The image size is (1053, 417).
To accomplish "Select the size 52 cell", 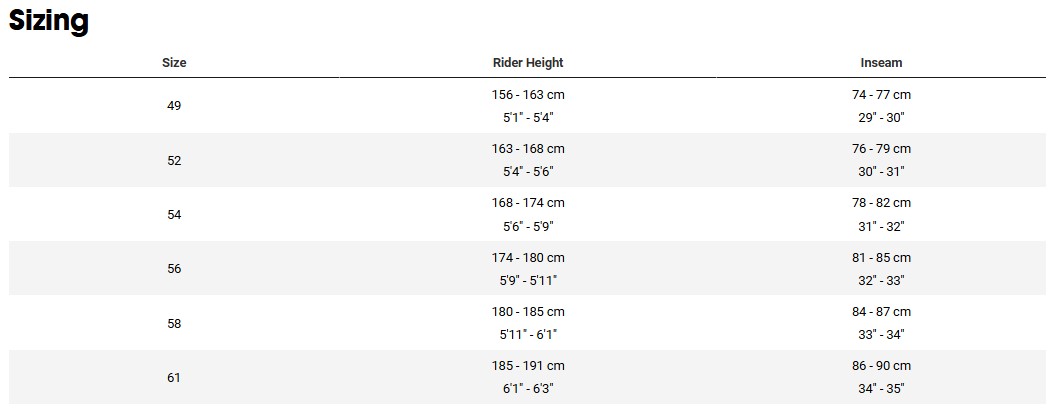I will click(x=174, y=160).
